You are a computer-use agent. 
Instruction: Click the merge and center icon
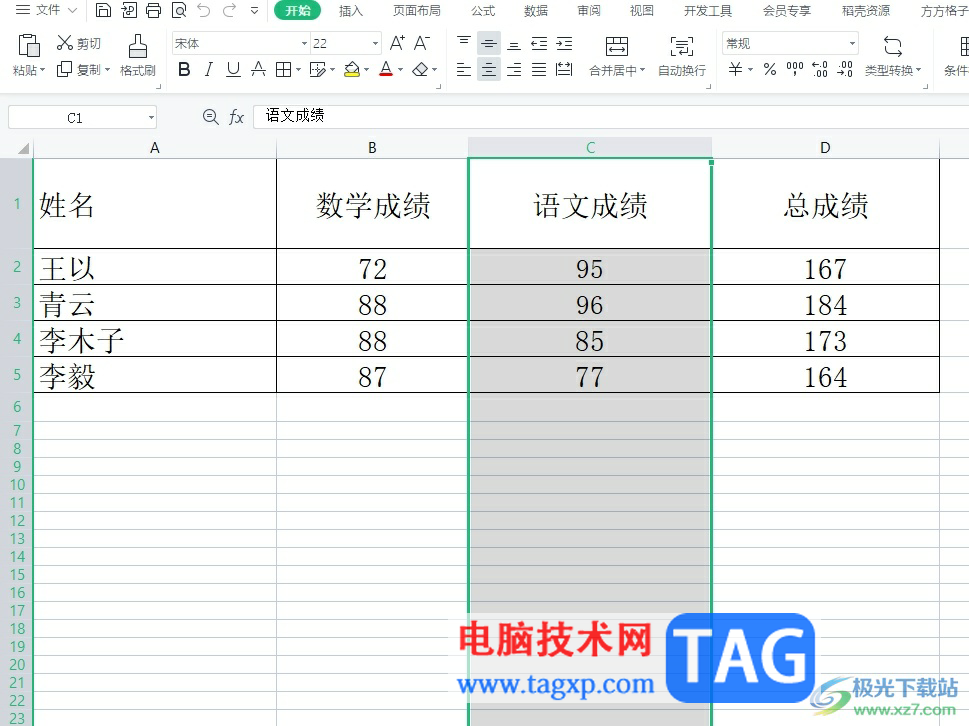(x=616, y=46)
